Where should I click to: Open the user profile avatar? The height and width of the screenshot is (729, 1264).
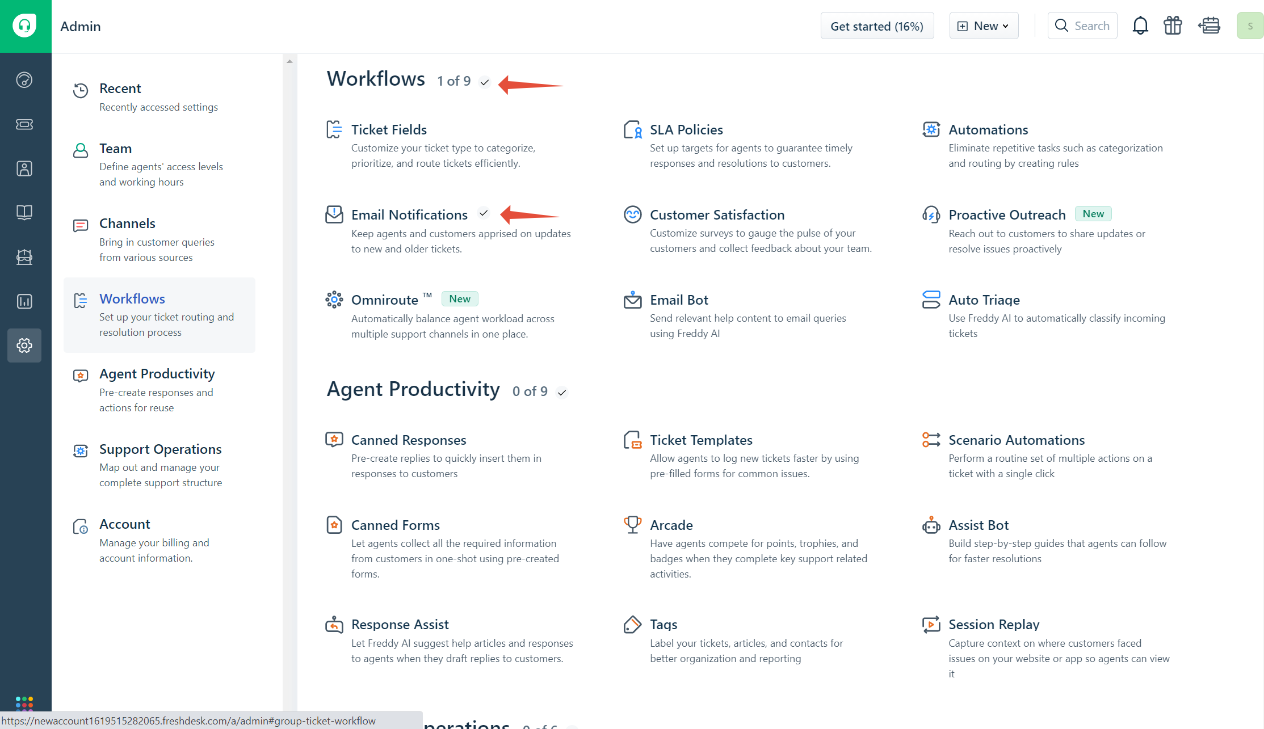point(1250,26)
